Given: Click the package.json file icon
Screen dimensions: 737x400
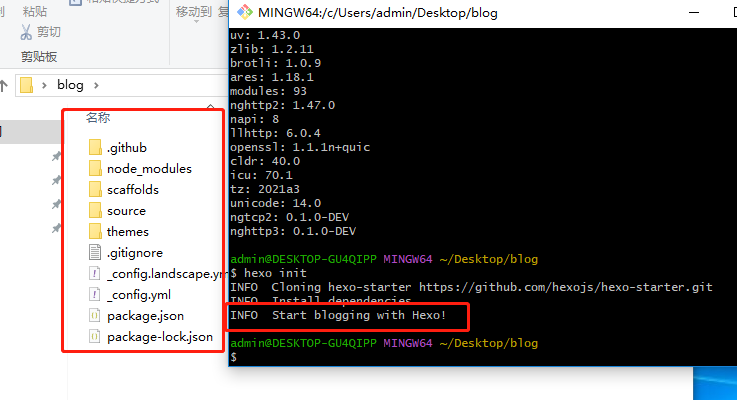Looking at the screenshot, I should coord(95,315).
